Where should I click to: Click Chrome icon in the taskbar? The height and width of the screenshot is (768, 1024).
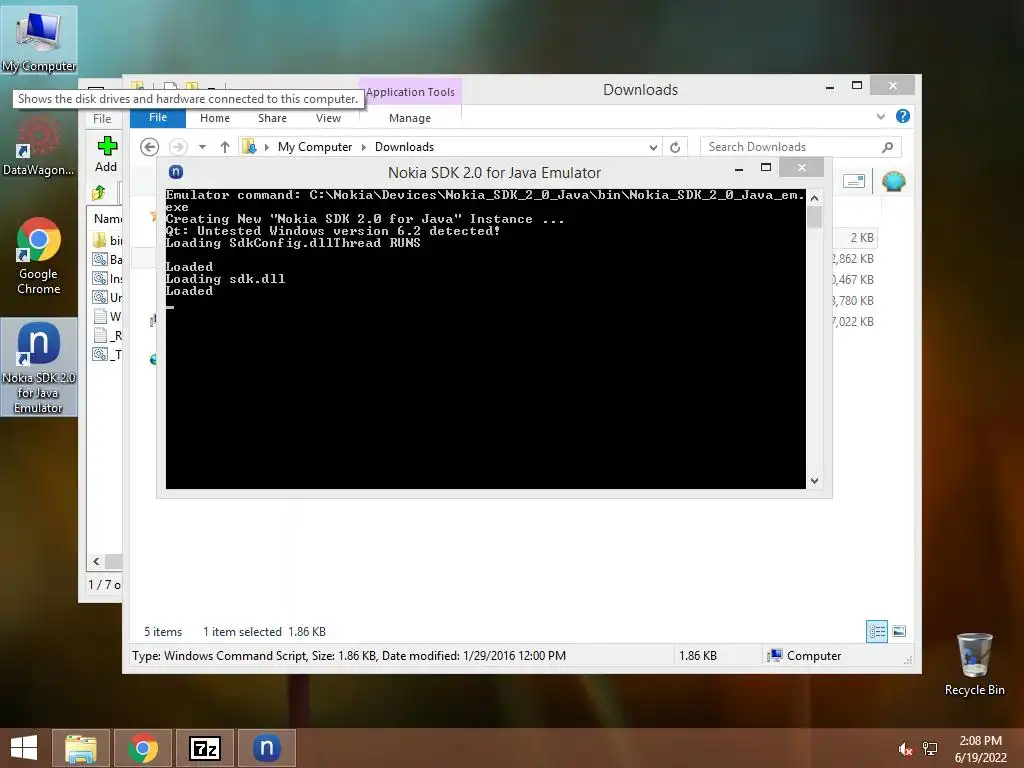coord(143,748)
